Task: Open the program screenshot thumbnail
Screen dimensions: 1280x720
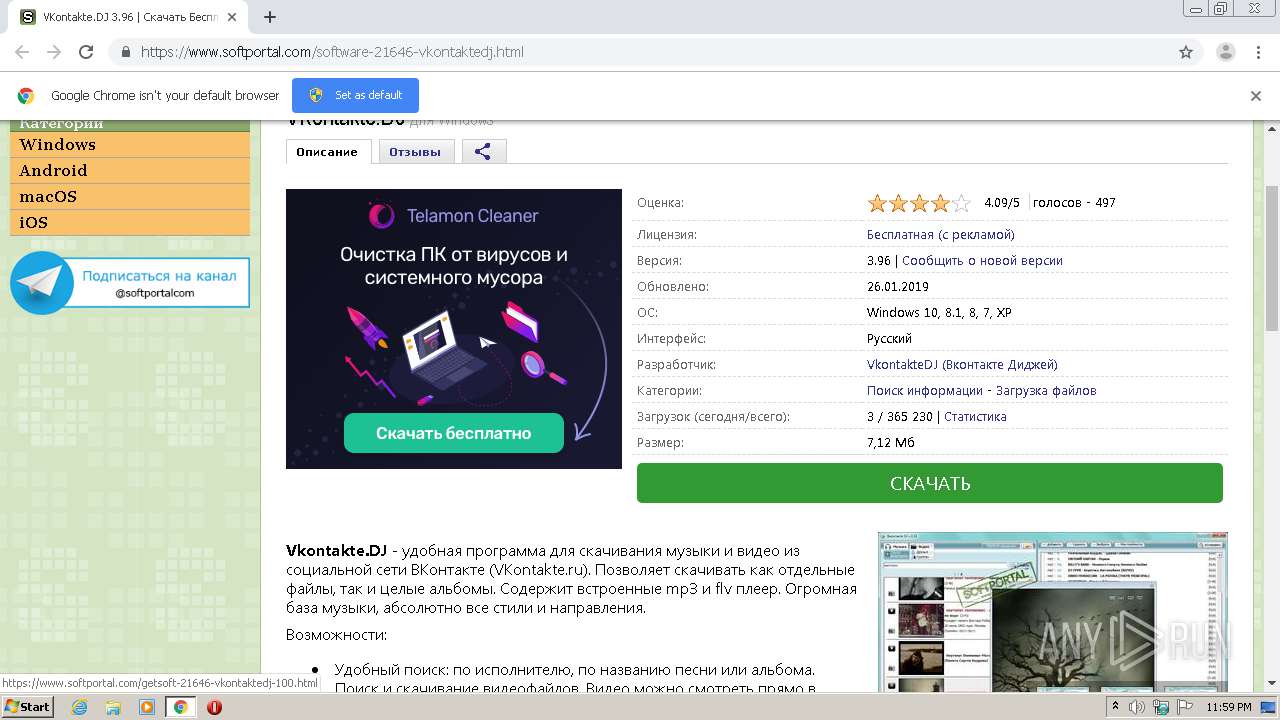Action: [1052, 611]
